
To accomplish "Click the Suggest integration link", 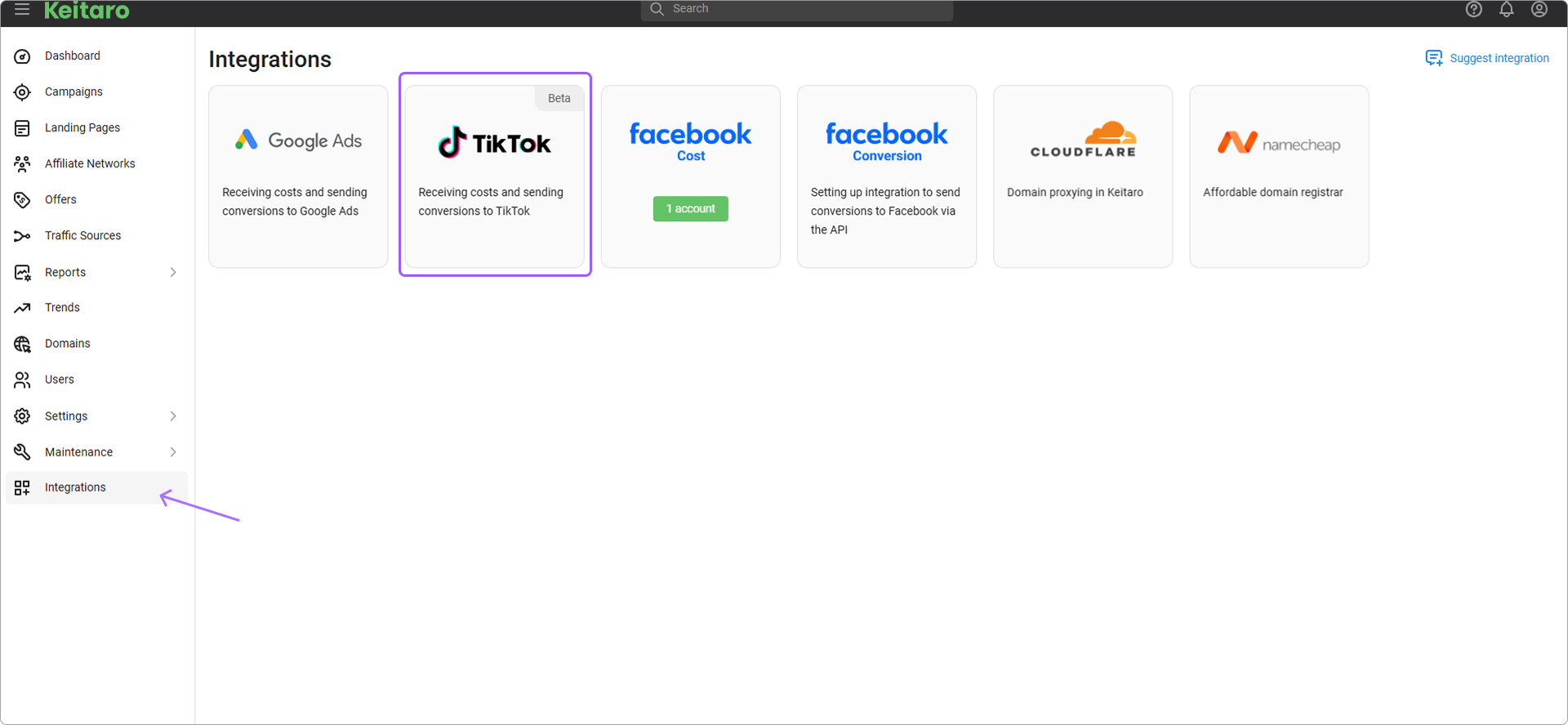I will coord(1487,58).
